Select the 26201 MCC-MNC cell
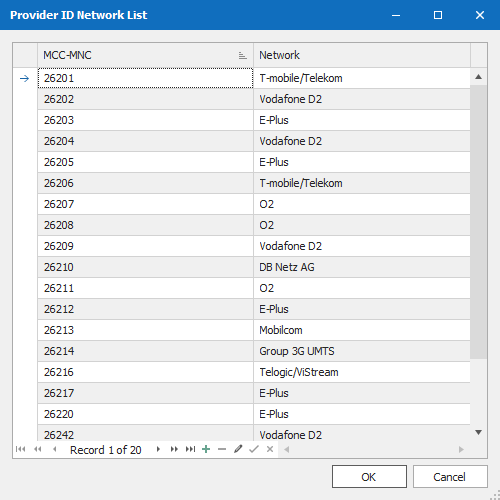The image size is (500, 500). 145,78
